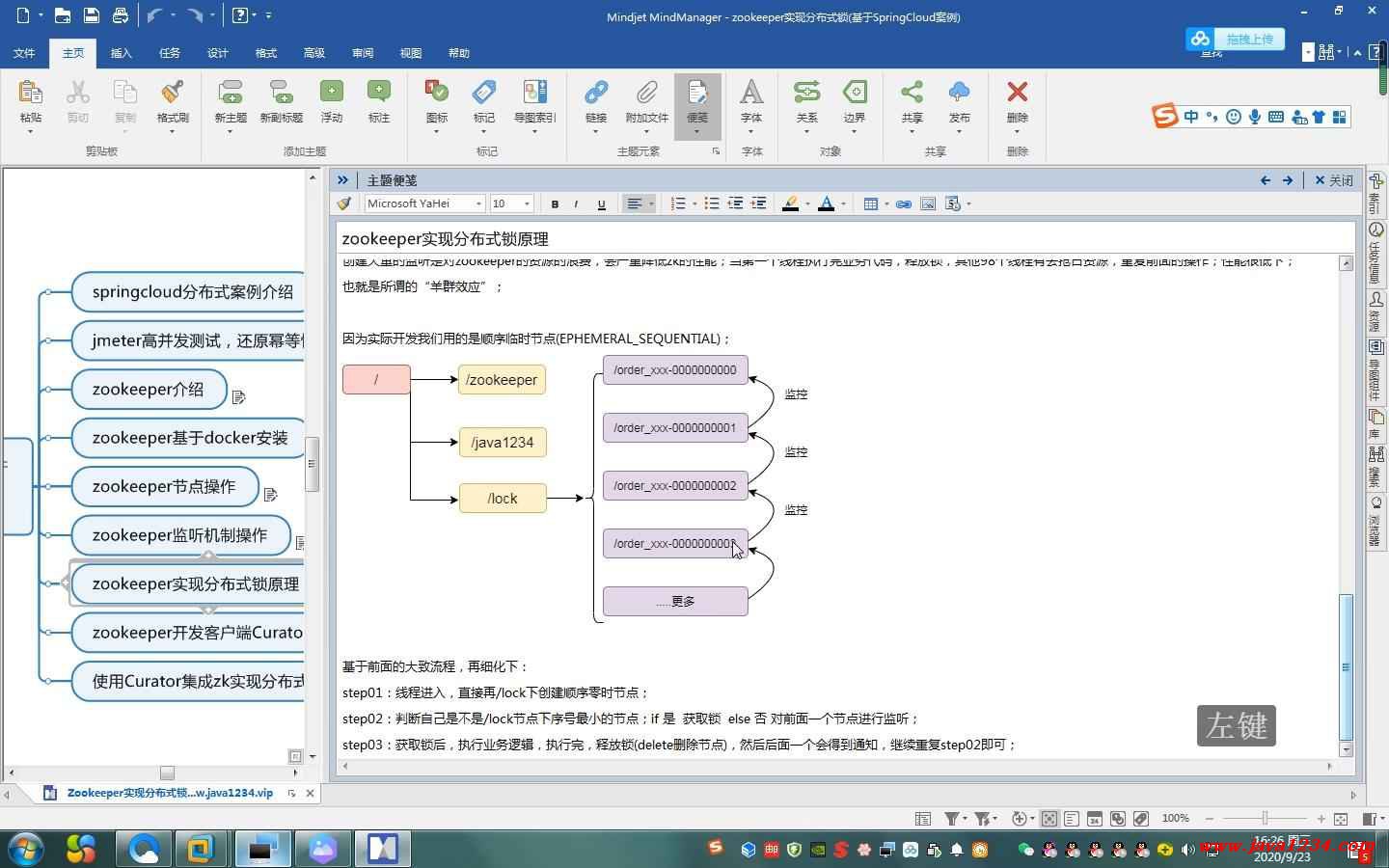Go to next topic note arrow

tap(1288, 180)
